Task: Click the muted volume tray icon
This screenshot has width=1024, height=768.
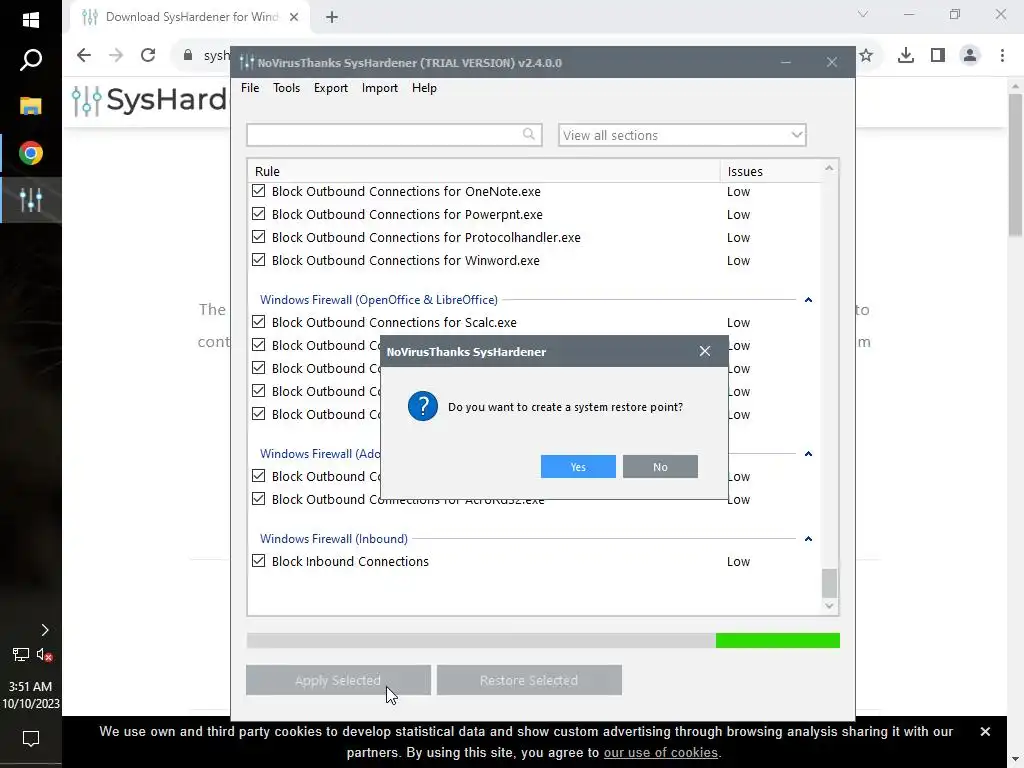Action: pos(44,654)
